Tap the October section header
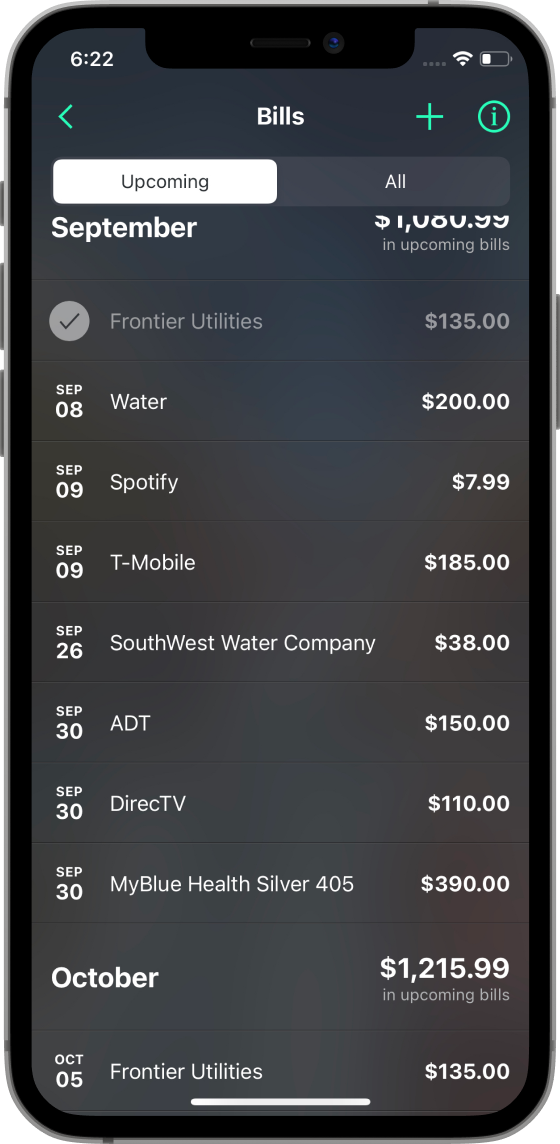This screenshot has height=1144, width=560. click(x=104, y=978)
